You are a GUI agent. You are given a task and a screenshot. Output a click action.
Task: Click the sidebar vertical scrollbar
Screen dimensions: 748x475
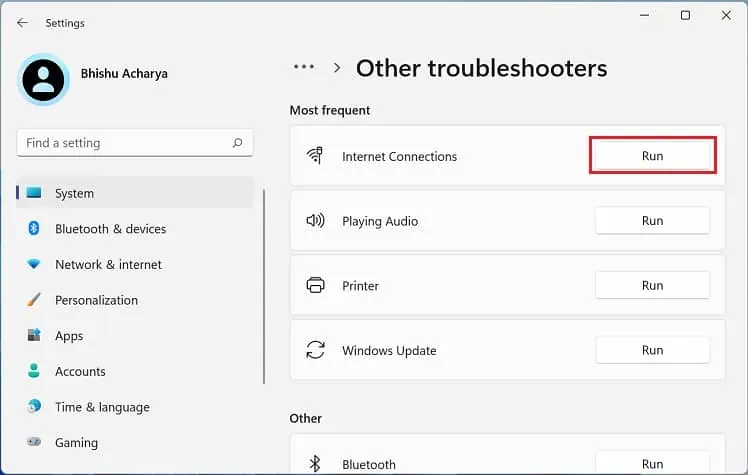265,285
